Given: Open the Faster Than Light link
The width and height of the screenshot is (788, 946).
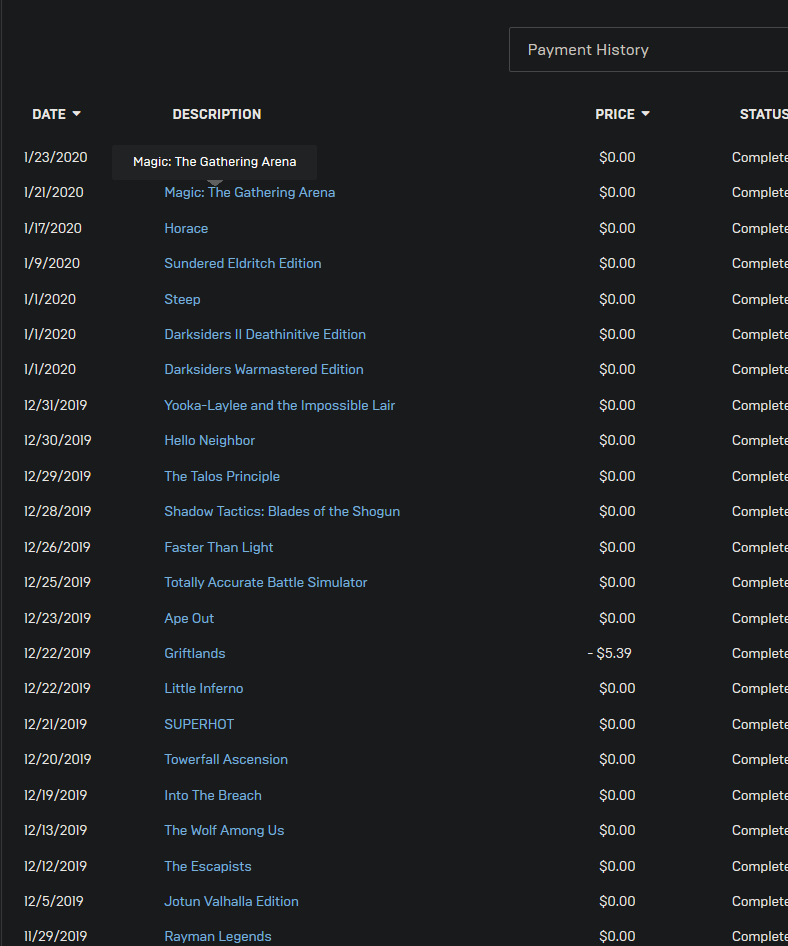Looking at the screenshot, I should [x=218, y=547].
